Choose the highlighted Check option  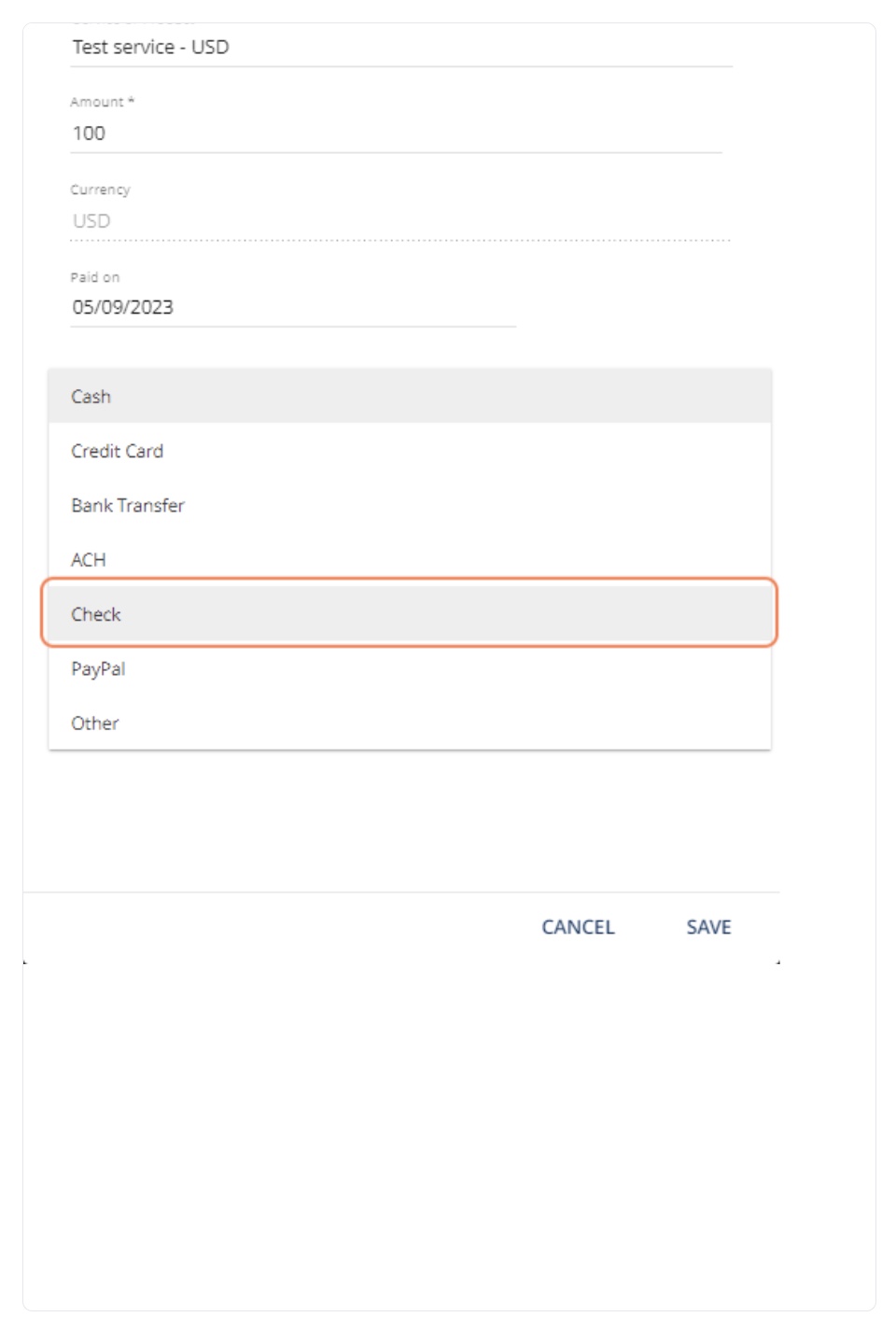410,613
